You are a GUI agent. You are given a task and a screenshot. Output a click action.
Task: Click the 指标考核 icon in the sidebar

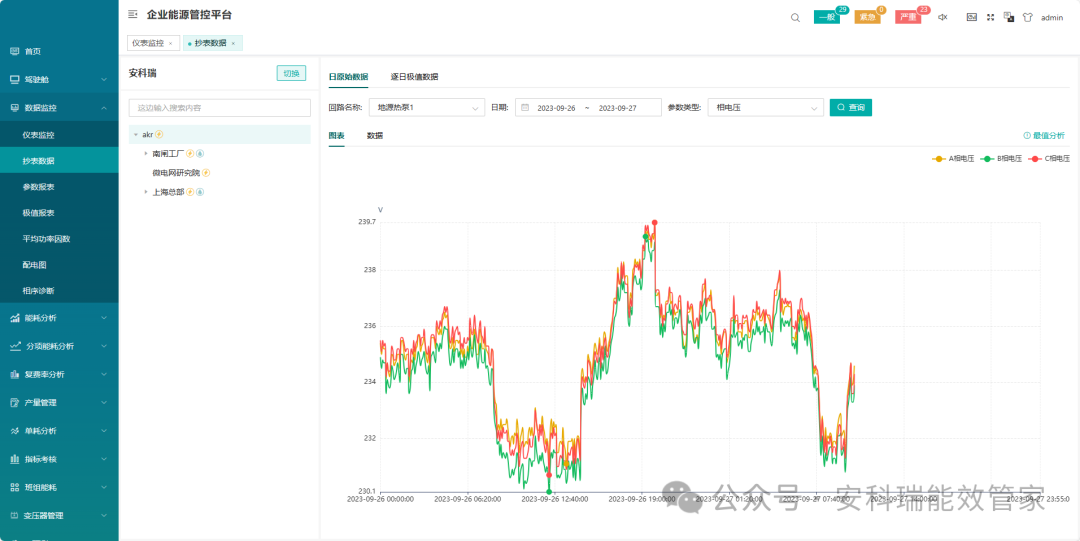point(14,459)
